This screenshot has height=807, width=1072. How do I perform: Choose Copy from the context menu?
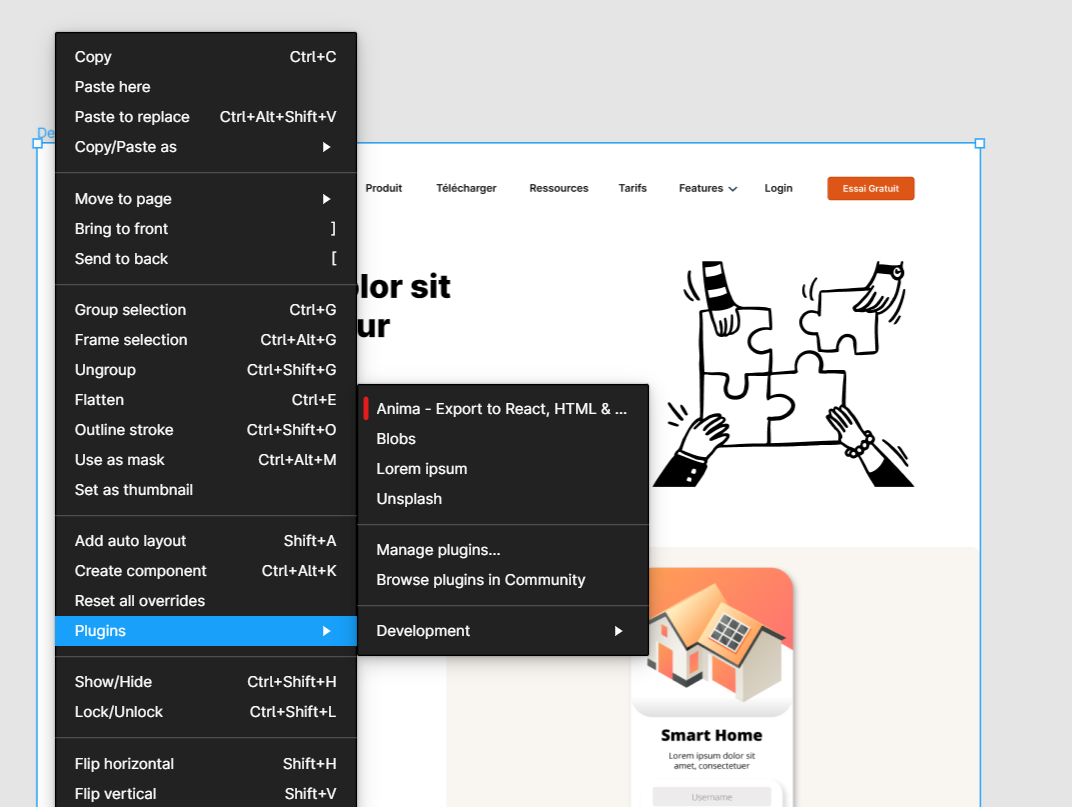pos(206,57)
